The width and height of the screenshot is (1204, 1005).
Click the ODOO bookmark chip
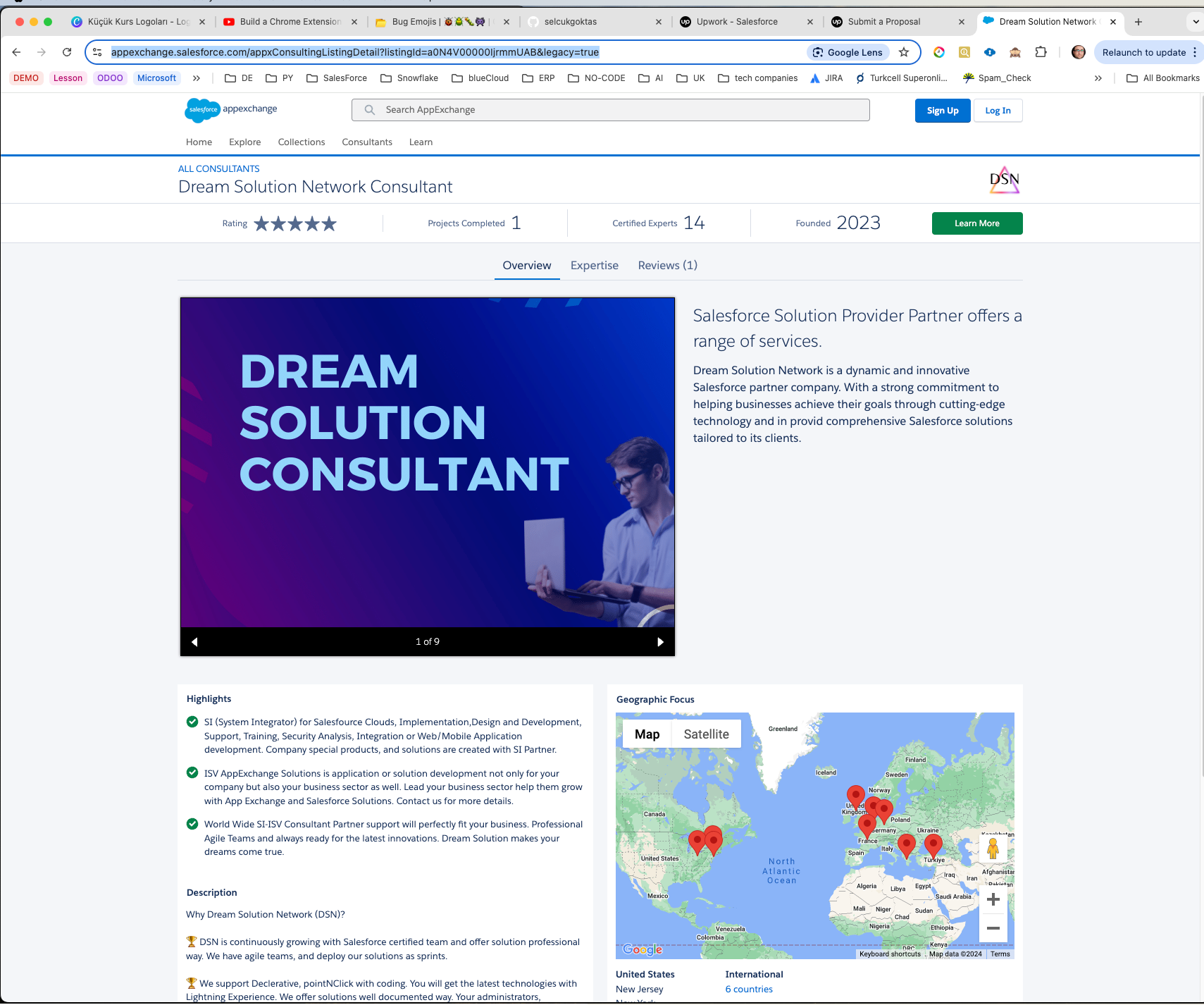110,78
